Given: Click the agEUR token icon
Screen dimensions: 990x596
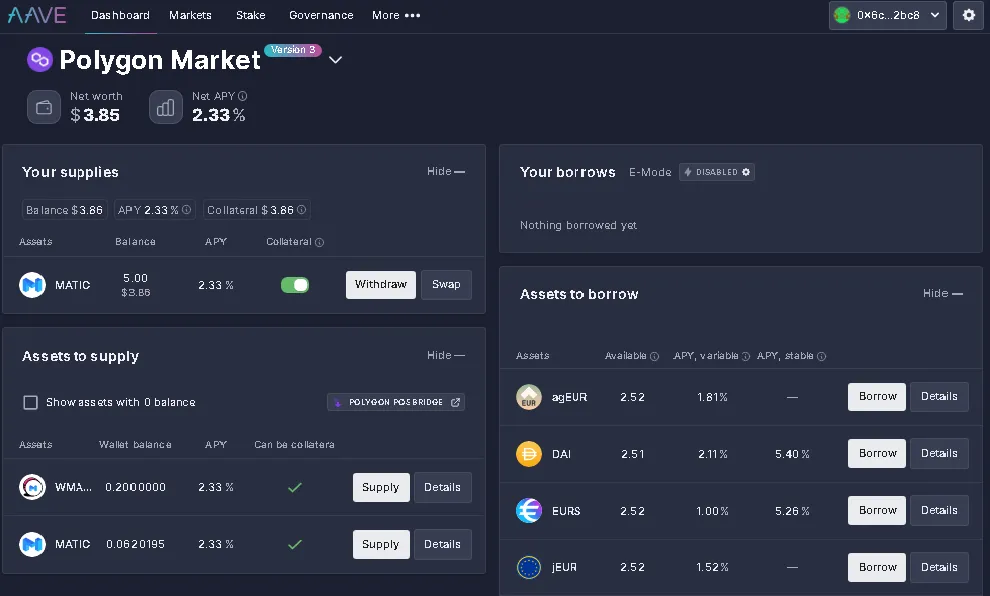Looking at the screenshot, I should tap(529, 397).
